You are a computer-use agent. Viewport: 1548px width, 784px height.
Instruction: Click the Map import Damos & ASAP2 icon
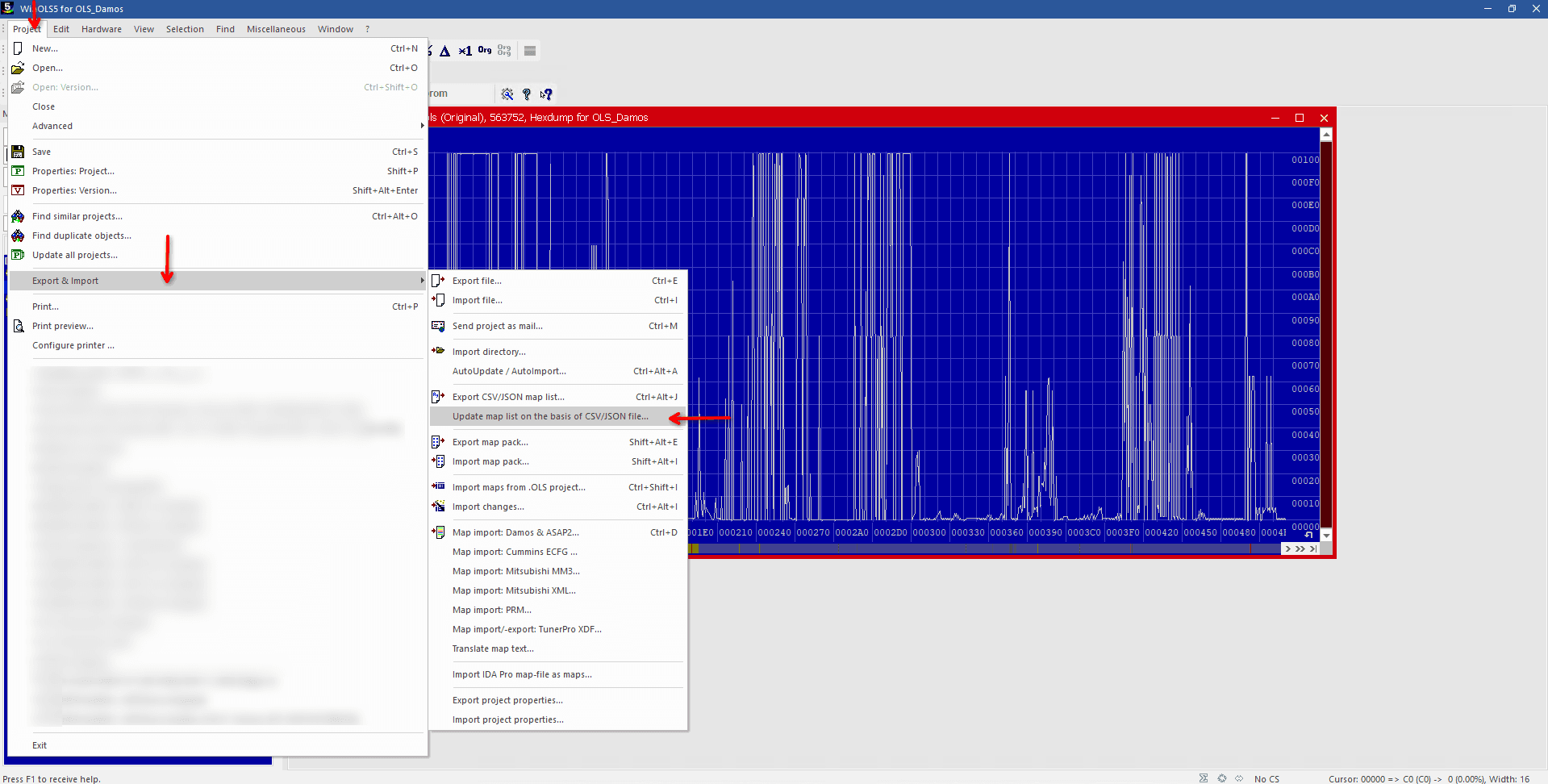pos(438,532)
